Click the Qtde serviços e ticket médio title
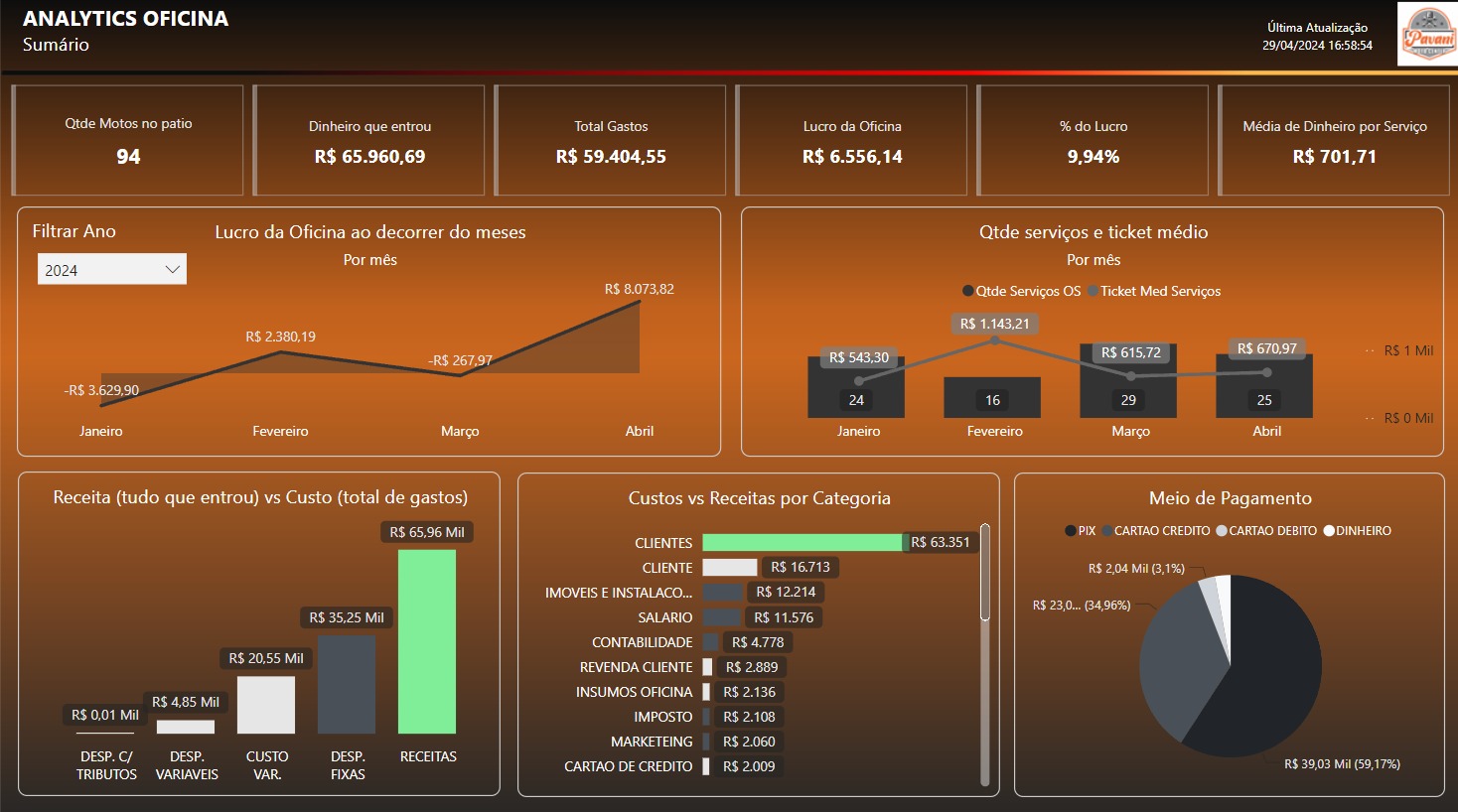Image resolution: width=1458 pixels, height=812 pixels. tap(1093, 232)
